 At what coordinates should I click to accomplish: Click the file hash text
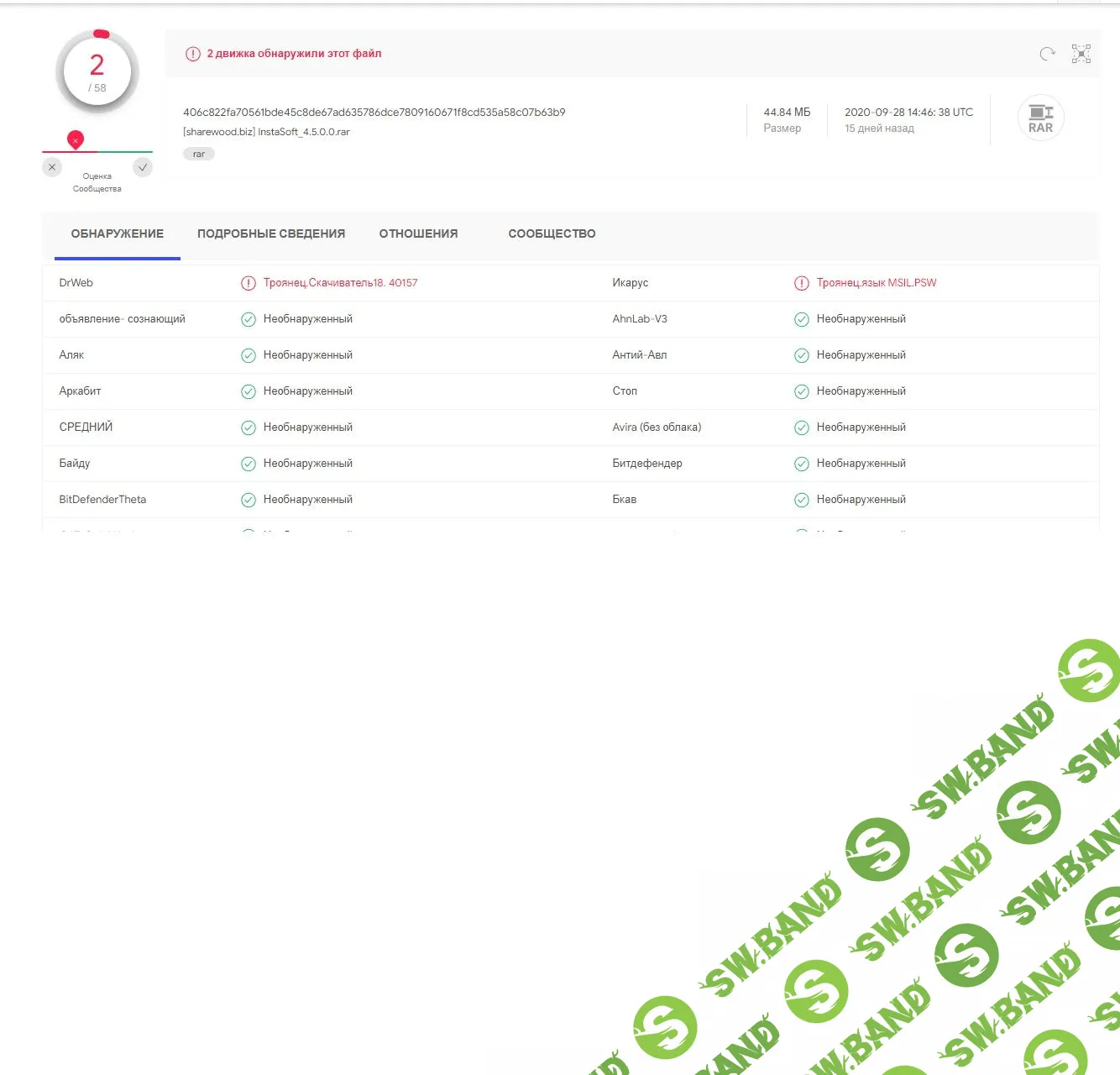[x=374, y=112]
